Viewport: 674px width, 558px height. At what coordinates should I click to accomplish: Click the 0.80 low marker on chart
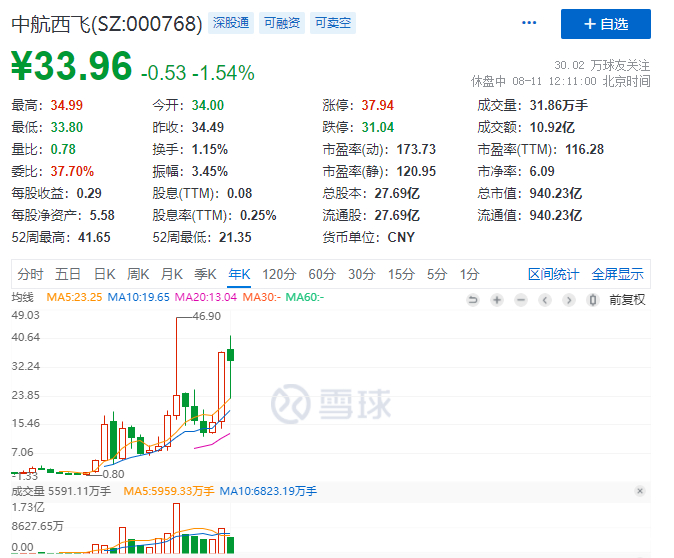point(113,474)
